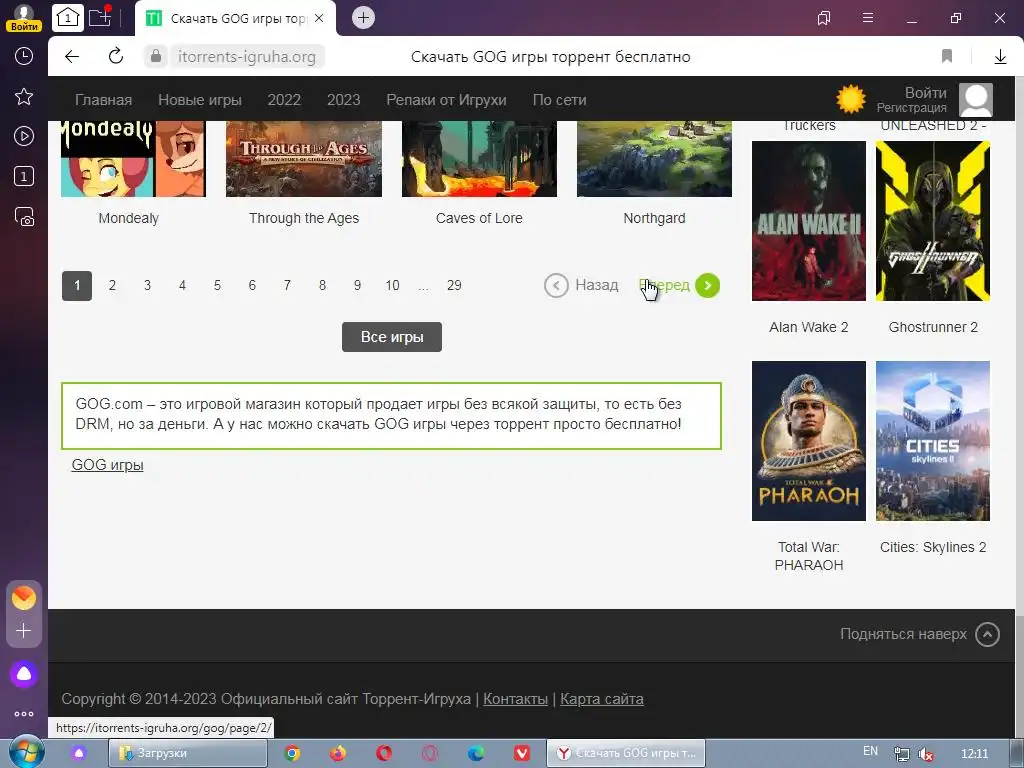
Task: Open browser history clock icon in sidebar
Action: [x=24, y=56]
